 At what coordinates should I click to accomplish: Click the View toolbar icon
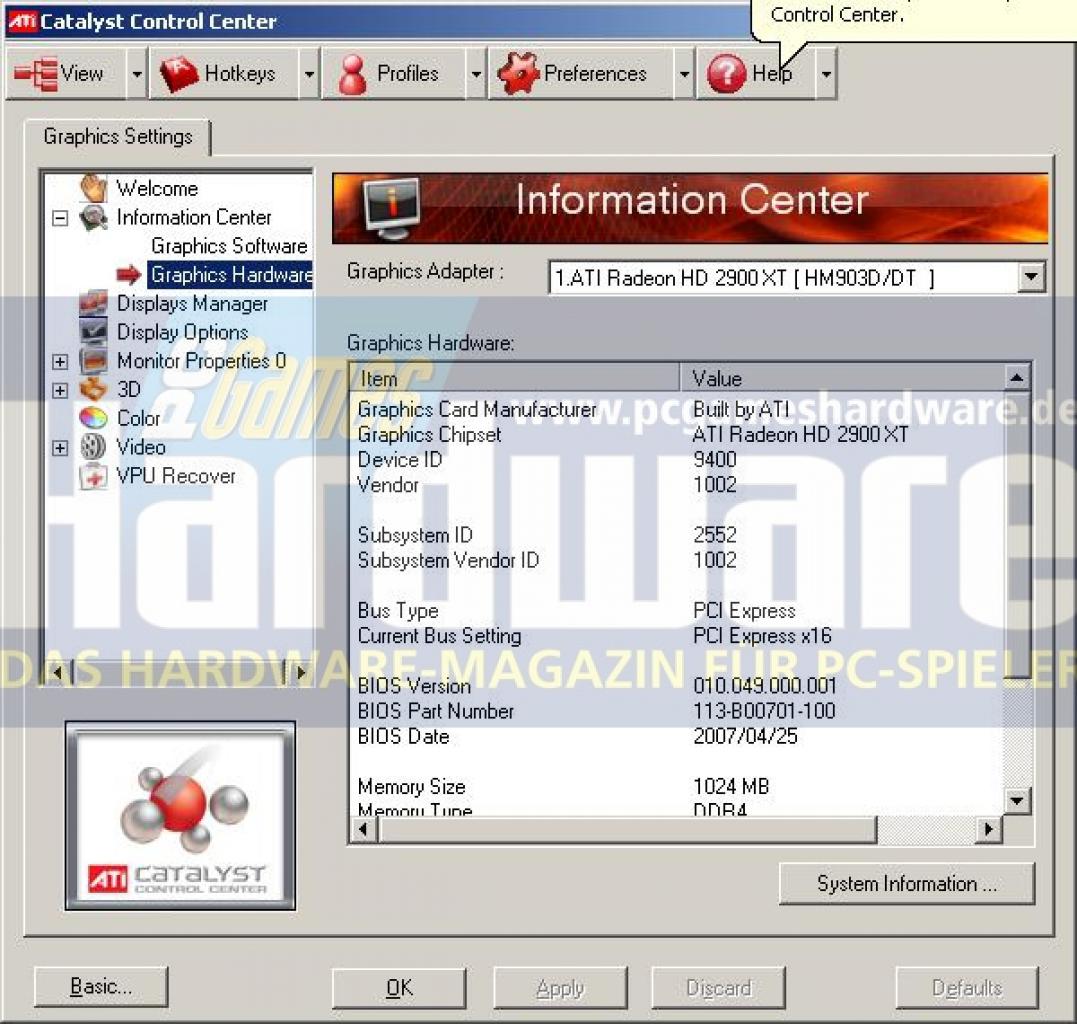[36, 73]
